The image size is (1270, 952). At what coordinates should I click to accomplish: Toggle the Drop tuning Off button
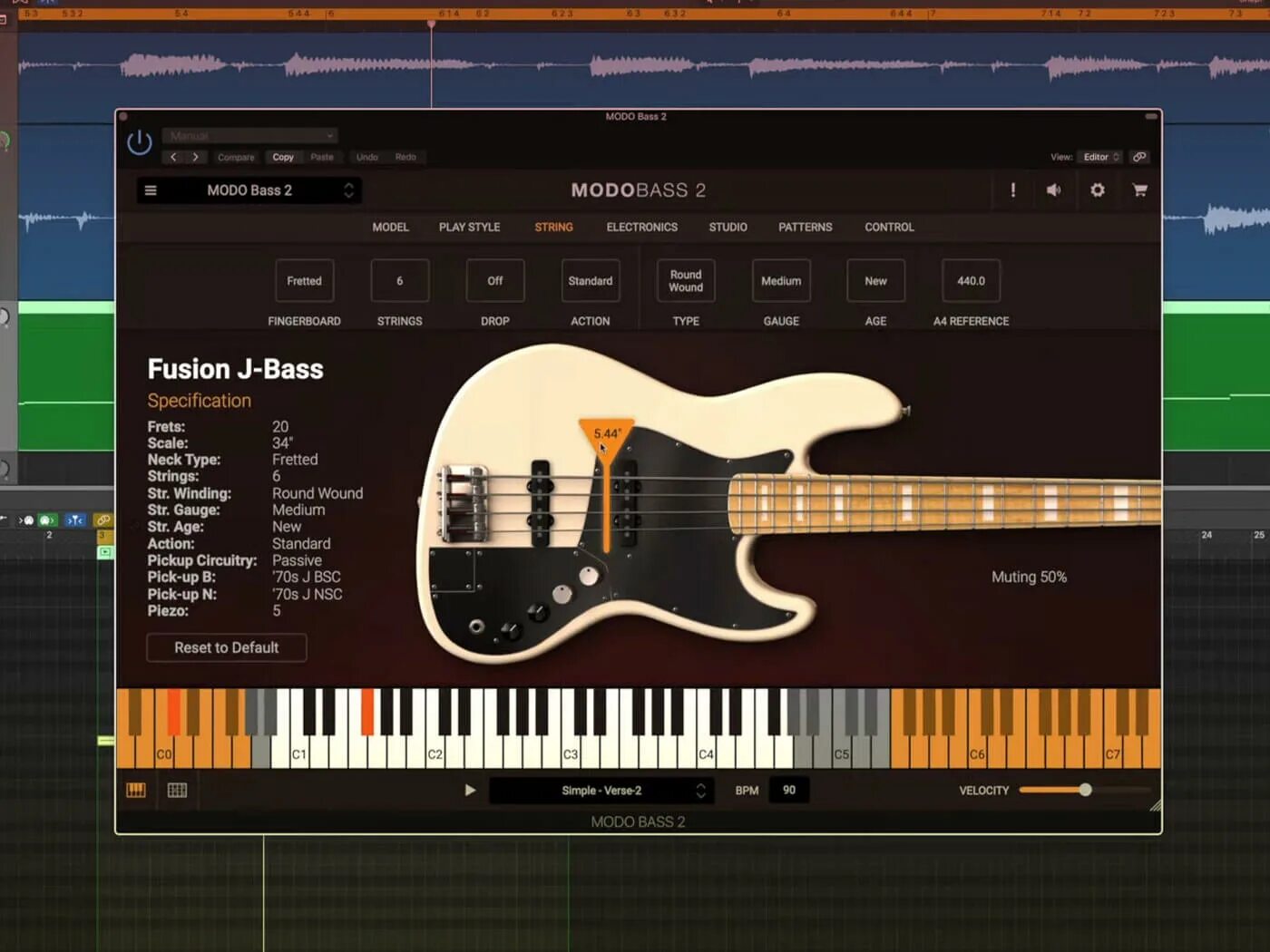point(493,280)
